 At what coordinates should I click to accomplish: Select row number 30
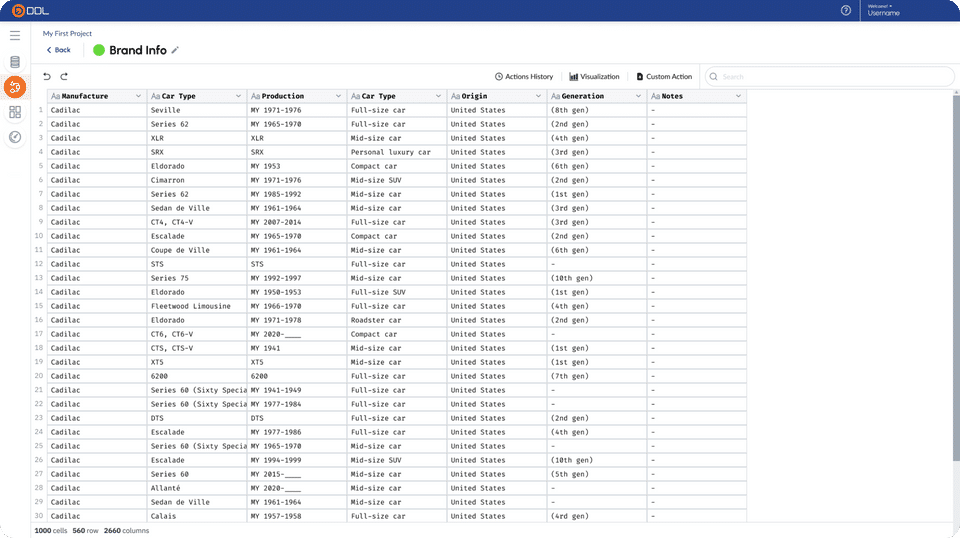(x=39, y=516)
